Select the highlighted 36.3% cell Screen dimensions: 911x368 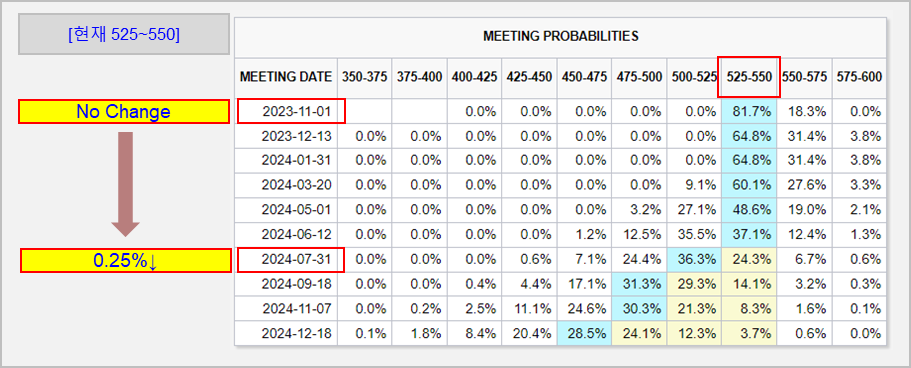[x=694, y=259]
